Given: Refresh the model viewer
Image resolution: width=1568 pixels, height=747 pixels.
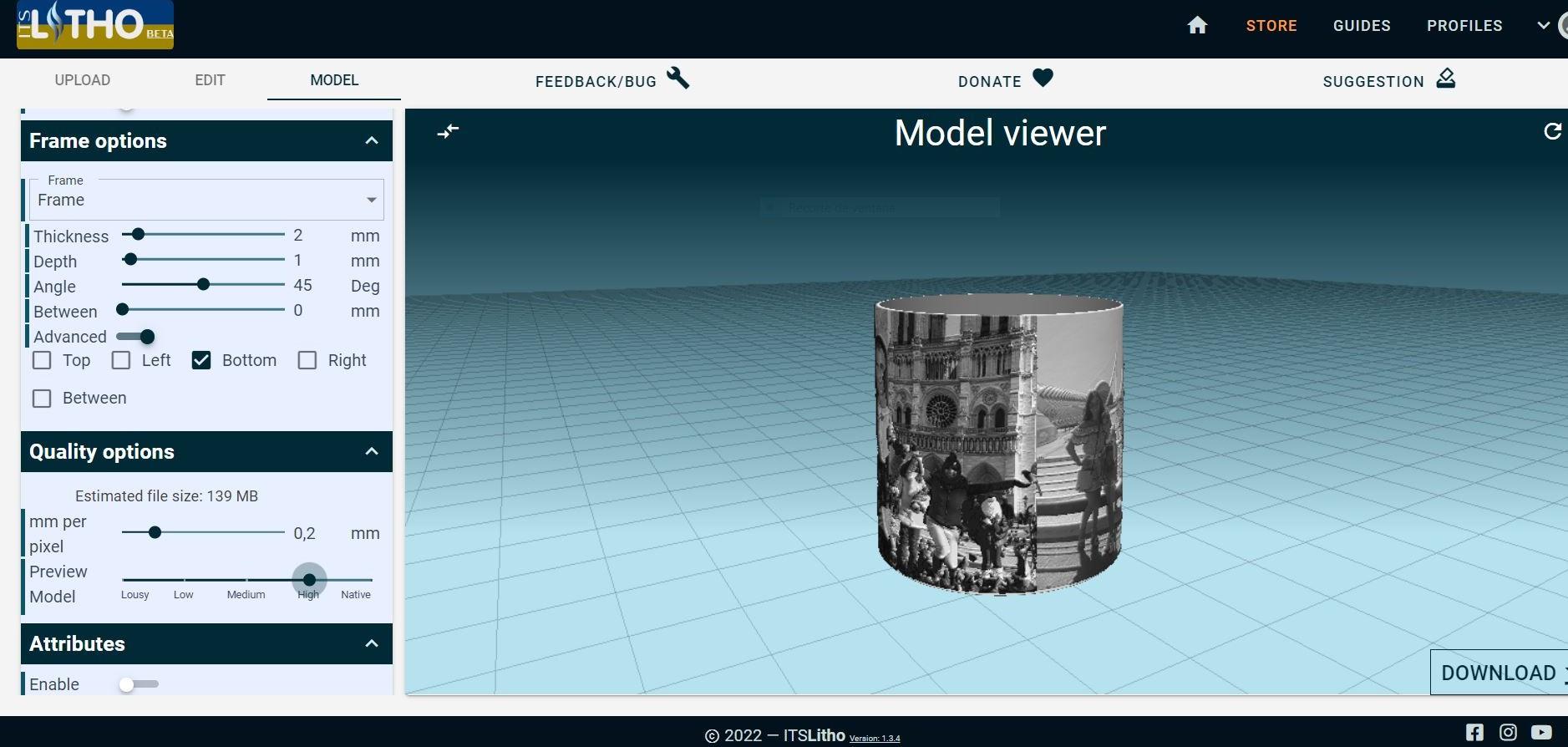Looking at the screenshot, I should coord(1552,131).
